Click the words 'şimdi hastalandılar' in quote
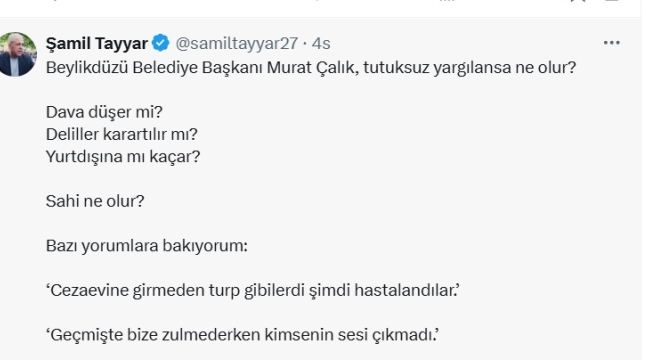 click(383, 290)
